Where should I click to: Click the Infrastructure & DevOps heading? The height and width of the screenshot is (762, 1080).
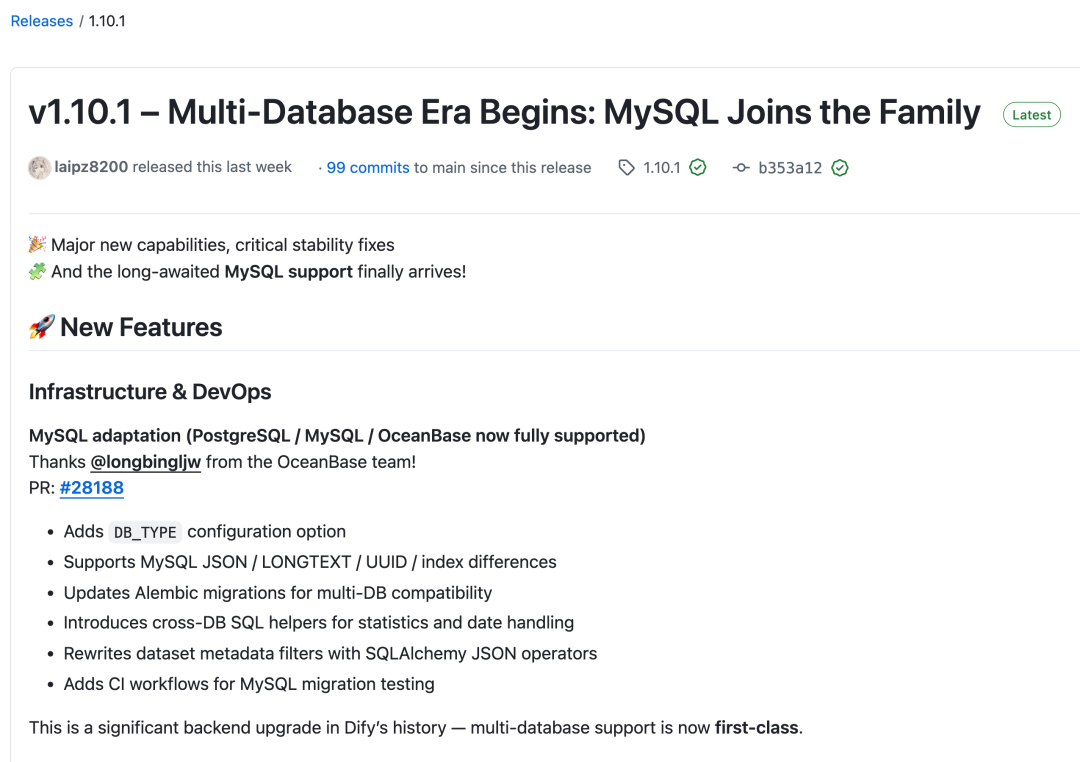tap(150, 392)
